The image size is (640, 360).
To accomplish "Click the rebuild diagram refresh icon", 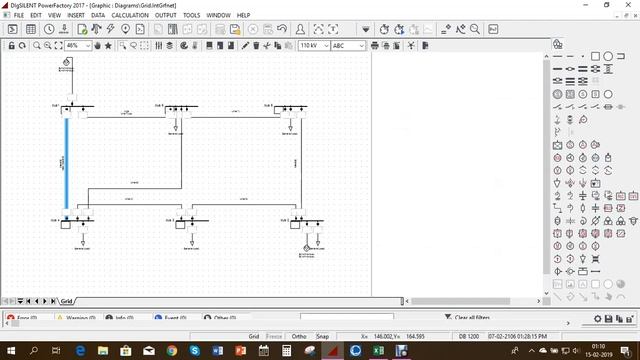I will (22, 46).
